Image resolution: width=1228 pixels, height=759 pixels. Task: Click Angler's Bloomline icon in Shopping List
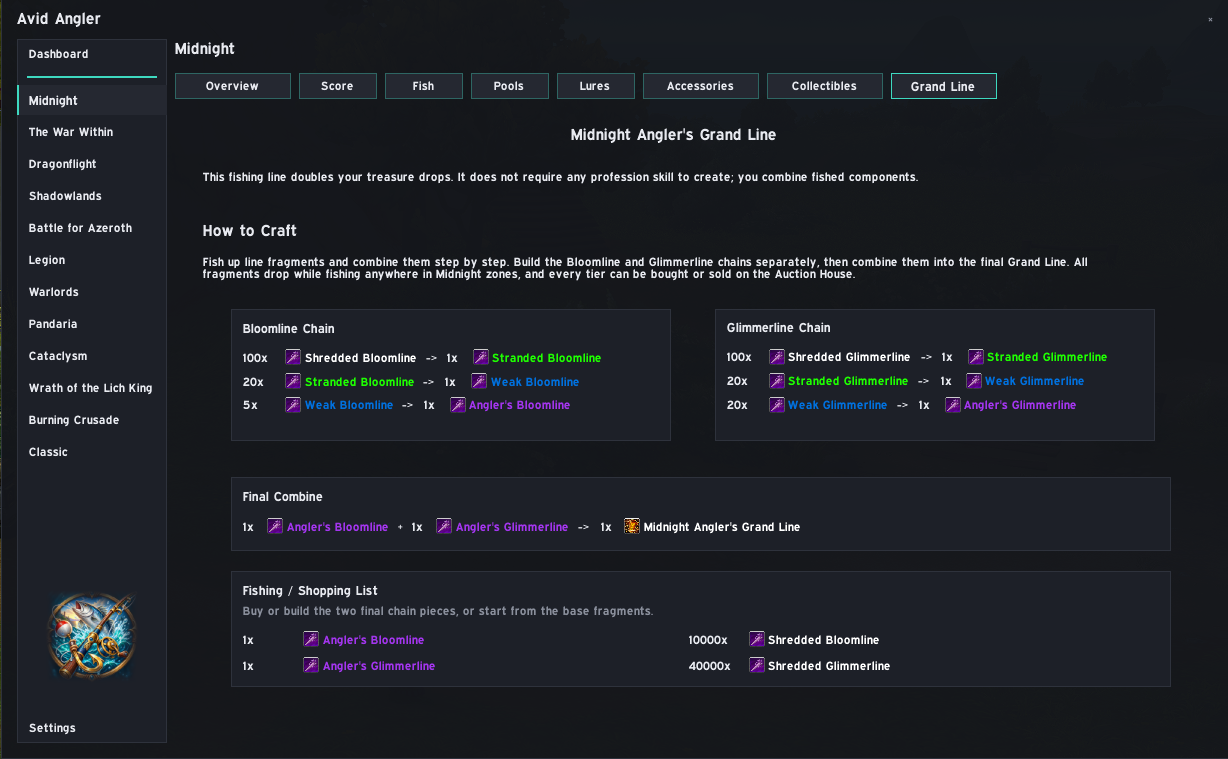pos(311,639)
